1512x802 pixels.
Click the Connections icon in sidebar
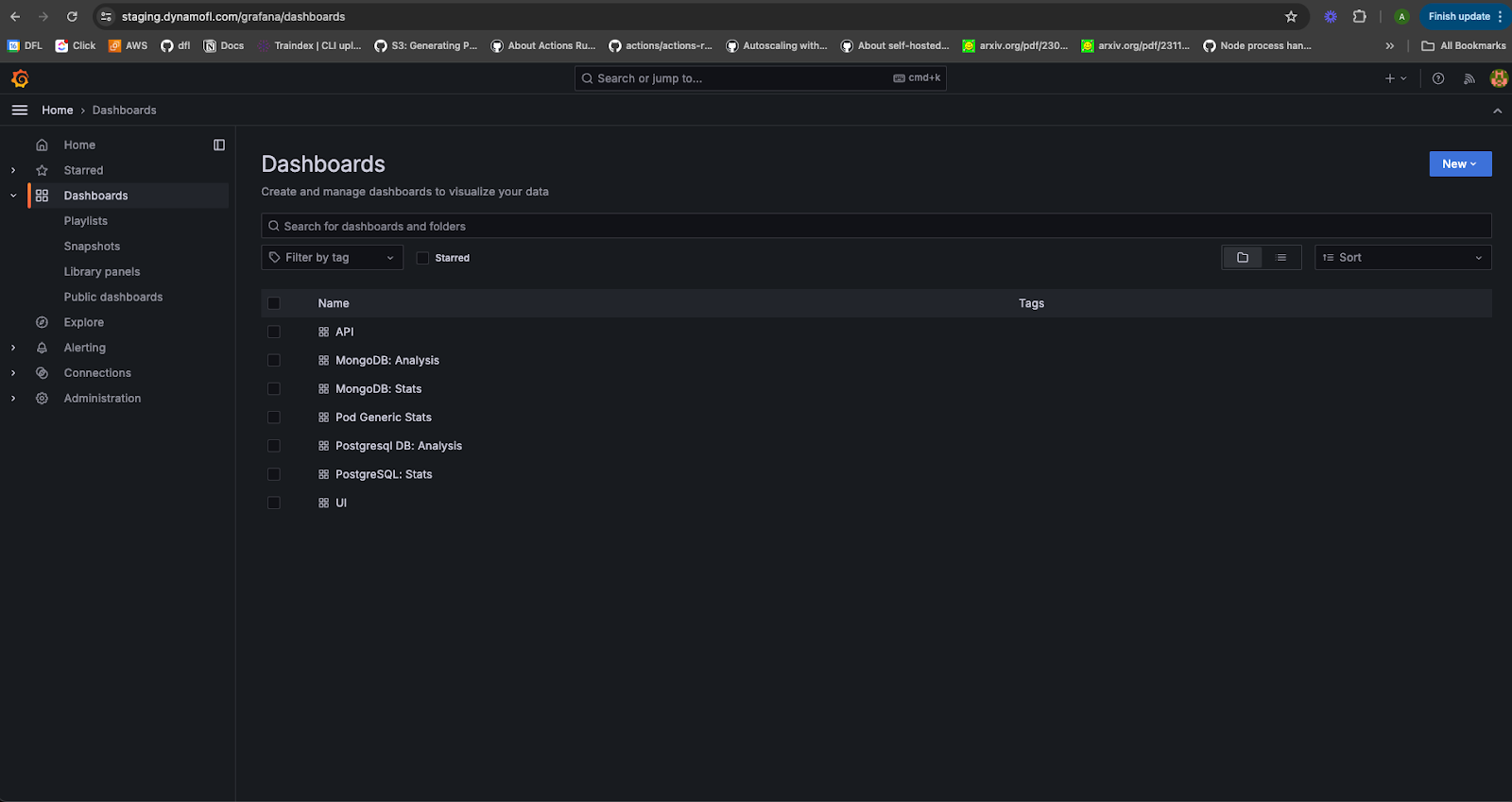pos(42,373)
